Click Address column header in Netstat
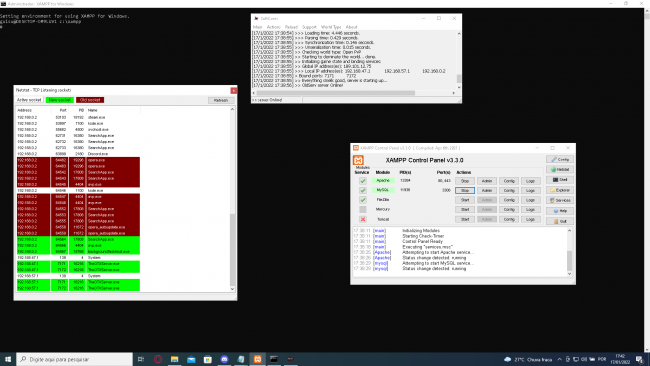The image size is (650, 366). point(33,110)
